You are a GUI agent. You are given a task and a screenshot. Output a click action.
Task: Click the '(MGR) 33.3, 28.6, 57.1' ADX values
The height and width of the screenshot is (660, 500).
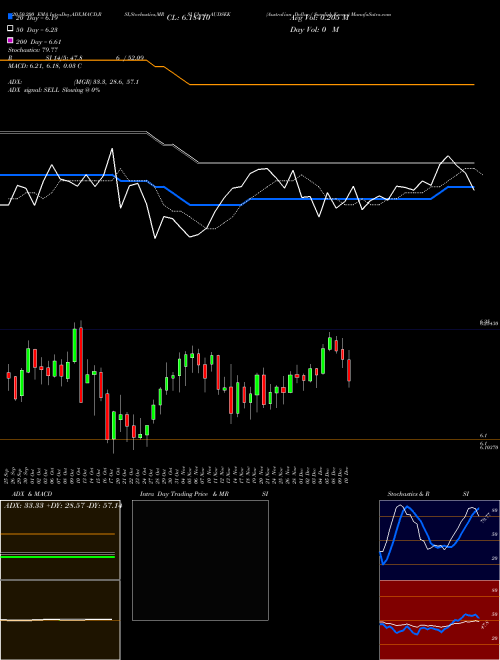tap(106, 82)
